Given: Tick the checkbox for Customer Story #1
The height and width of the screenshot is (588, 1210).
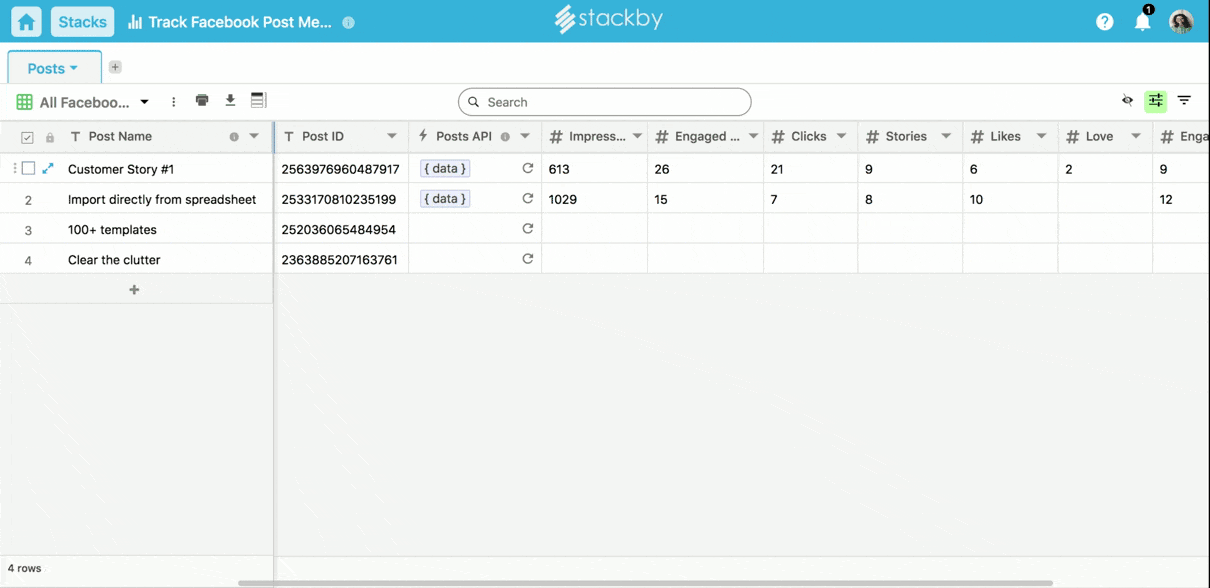Looking at the screenshot, I should click(29, 169).
